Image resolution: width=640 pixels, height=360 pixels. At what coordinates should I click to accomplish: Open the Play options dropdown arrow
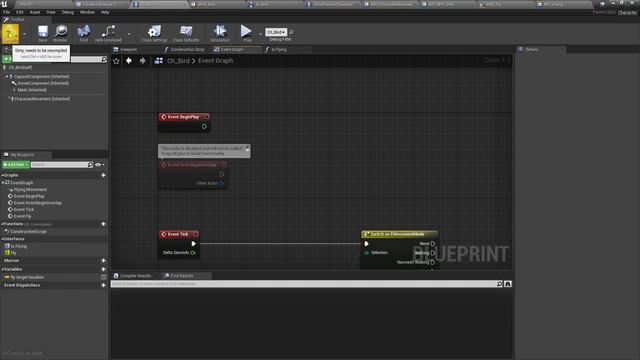(x=260, y=34)
